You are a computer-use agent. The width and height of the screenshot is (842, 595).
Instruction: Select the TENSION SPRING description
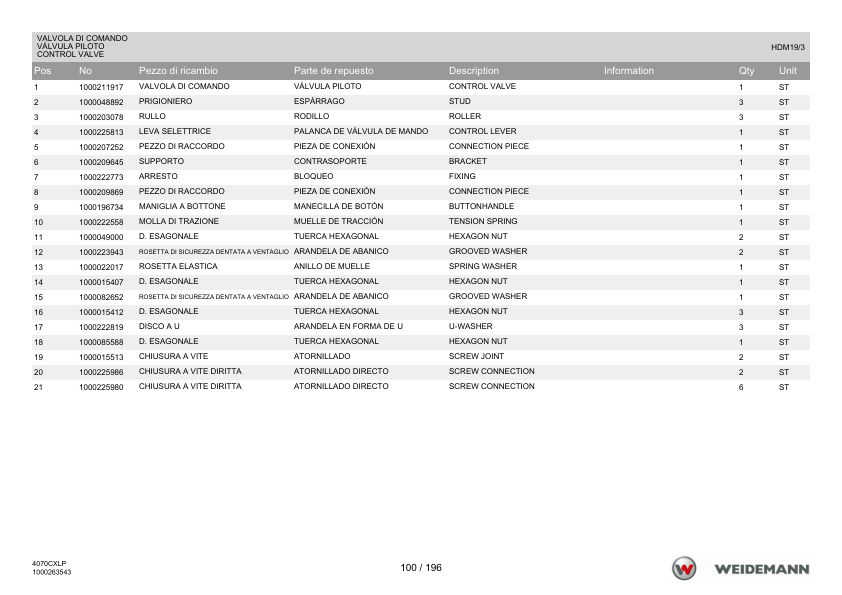click(x=483, y=221)
